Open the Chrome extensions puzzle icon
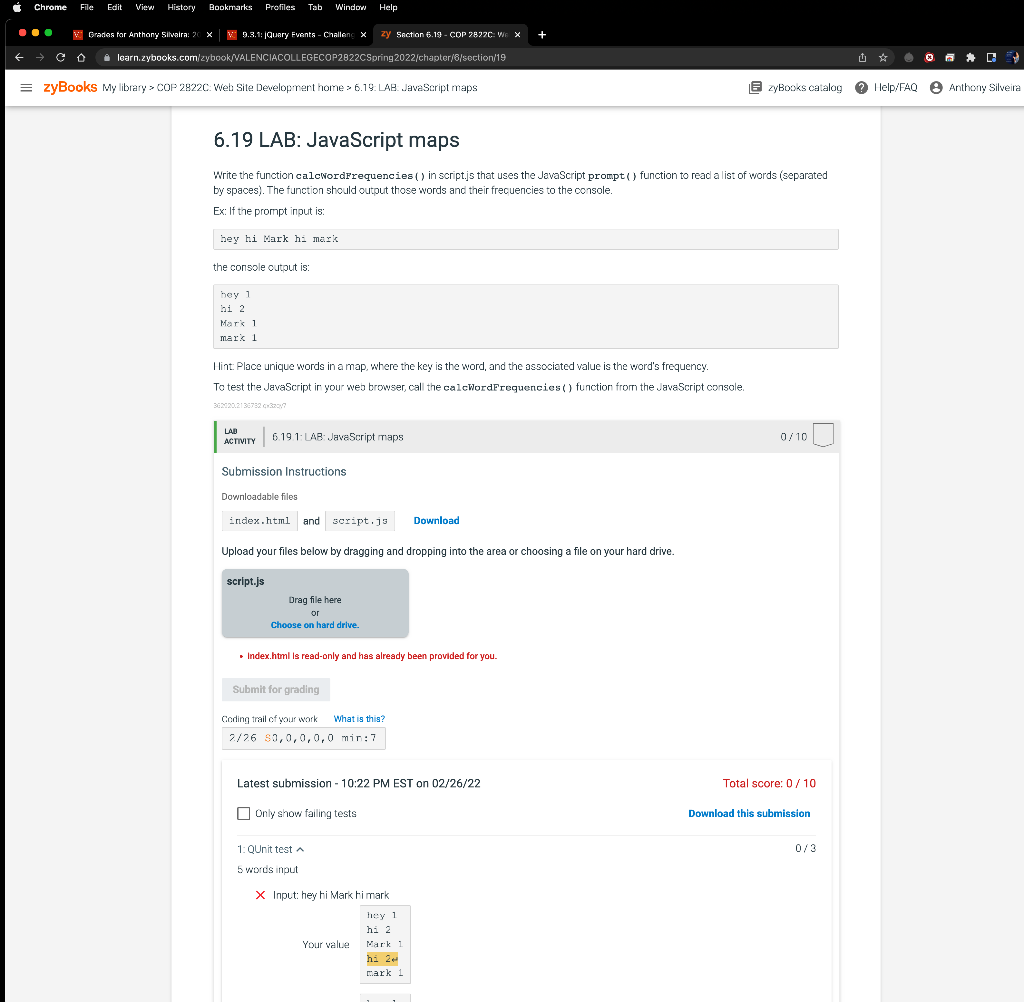Screen dimensions: 1024x1002 970,58
